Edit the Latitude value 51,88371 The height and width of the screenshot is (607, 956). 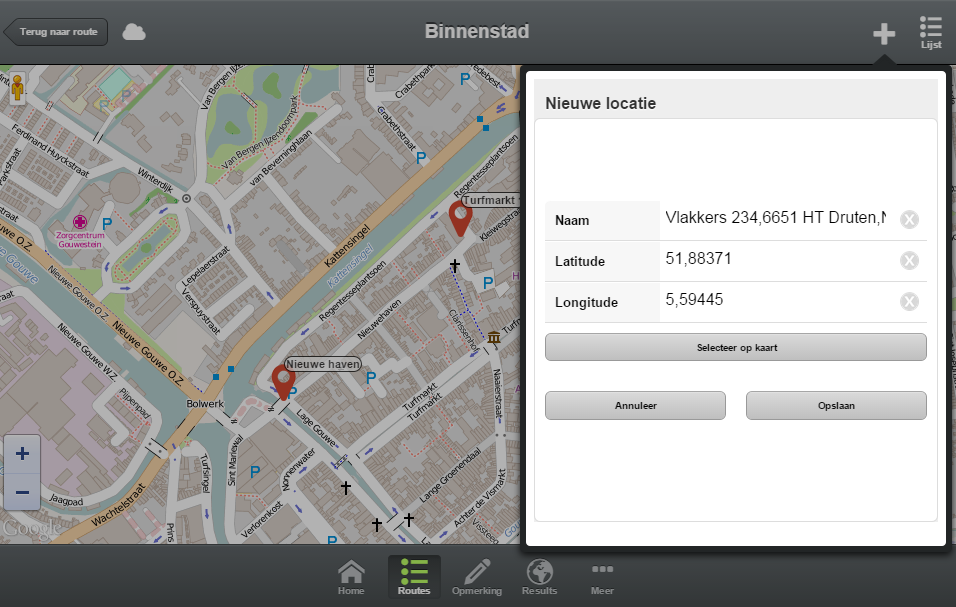pyautogui.click(x=776, y=259)
